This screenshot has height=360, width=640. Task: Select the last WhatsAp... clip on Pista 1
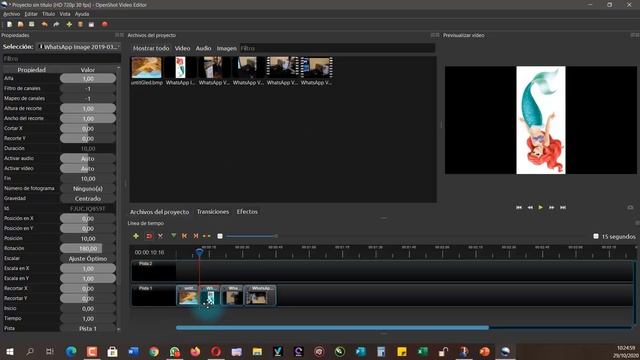260,296
